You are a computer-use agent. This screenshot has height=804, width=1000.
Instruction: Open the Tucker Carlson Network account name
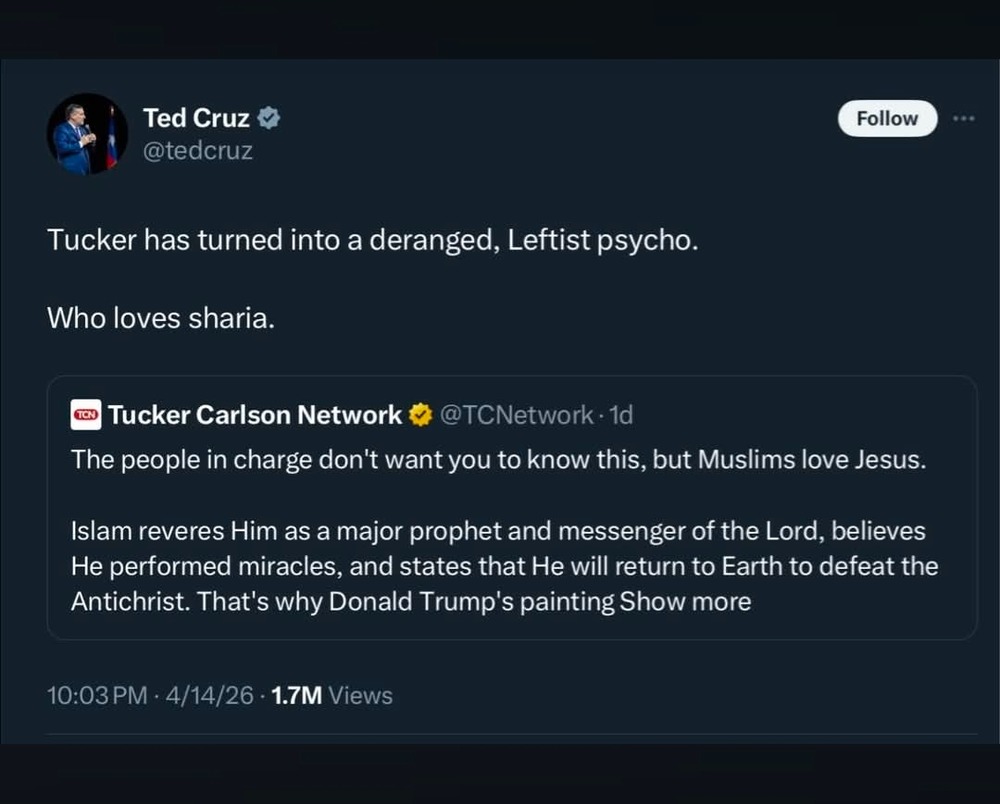click(255, 414)
